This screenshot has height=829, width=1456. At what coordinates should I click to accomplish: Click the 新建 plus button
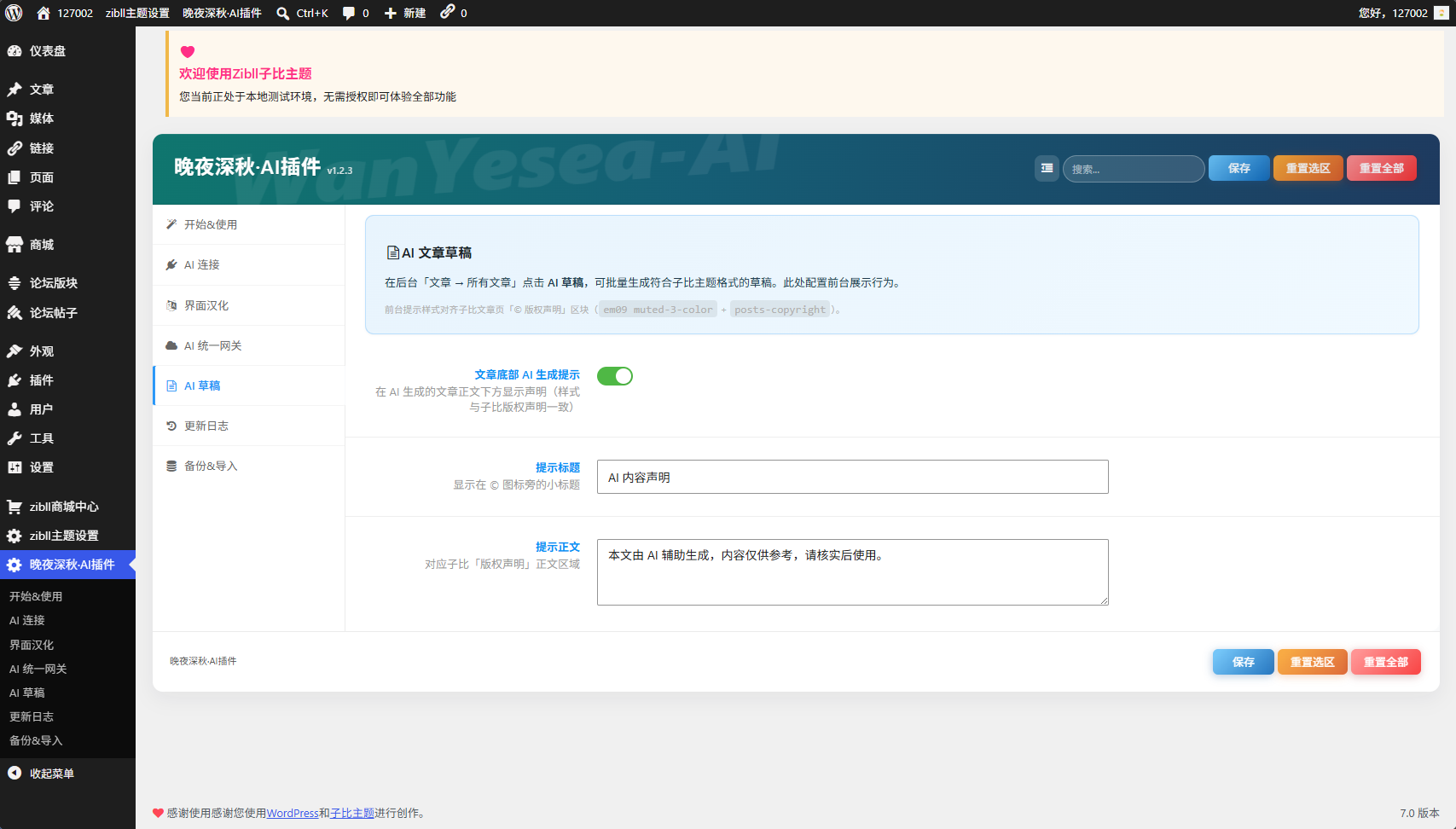pos(405,13)
